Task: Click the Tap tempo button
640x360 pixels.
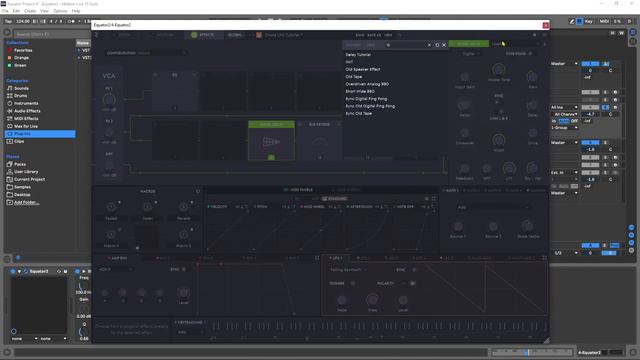Action: (x=8, y=21)
